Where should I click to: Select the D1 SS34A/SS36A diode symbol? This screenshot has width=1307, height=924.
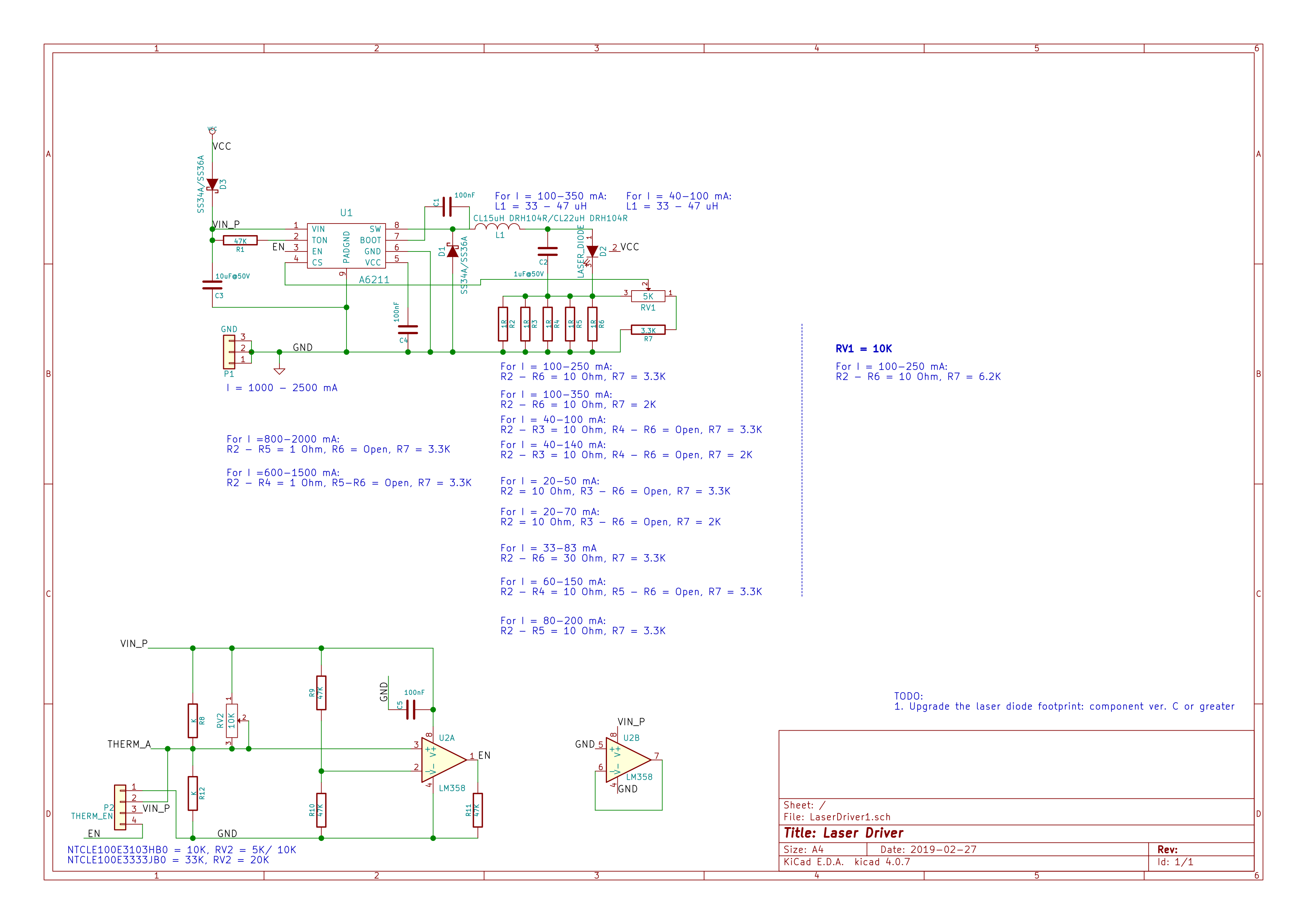pos(453,250)
